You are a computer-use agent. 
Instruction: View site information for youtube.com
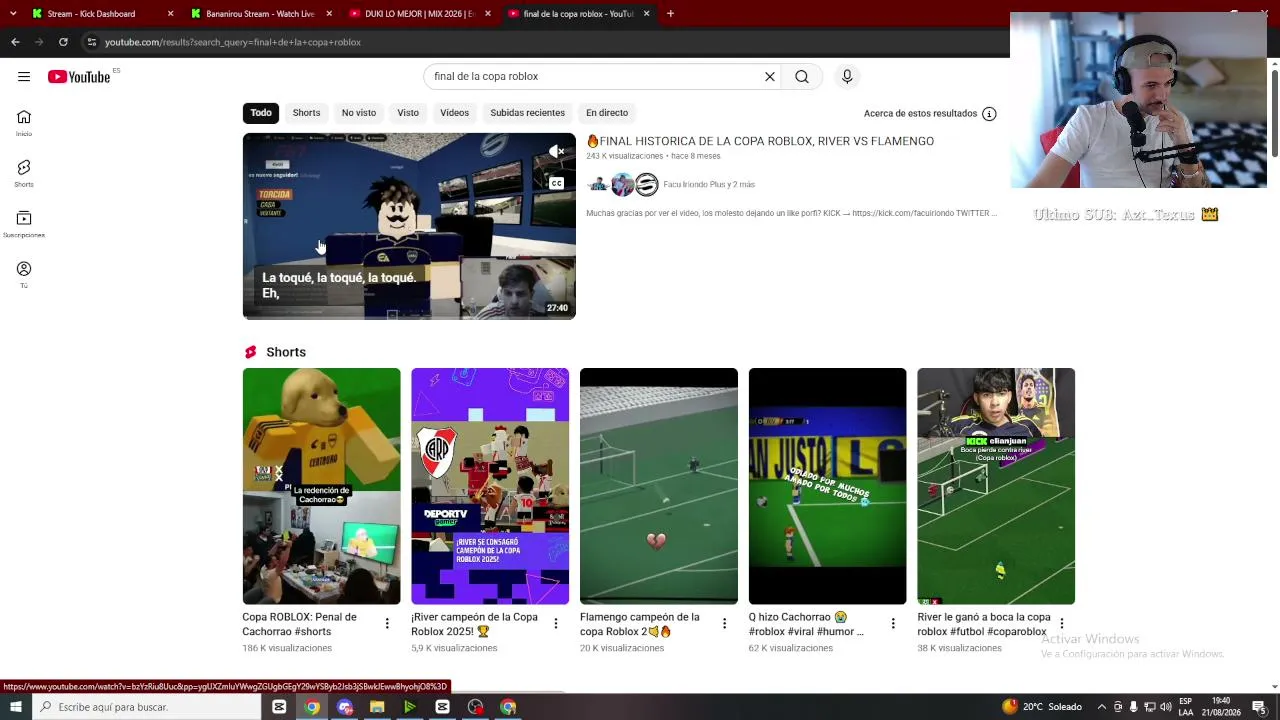click(x=91, y=42)
